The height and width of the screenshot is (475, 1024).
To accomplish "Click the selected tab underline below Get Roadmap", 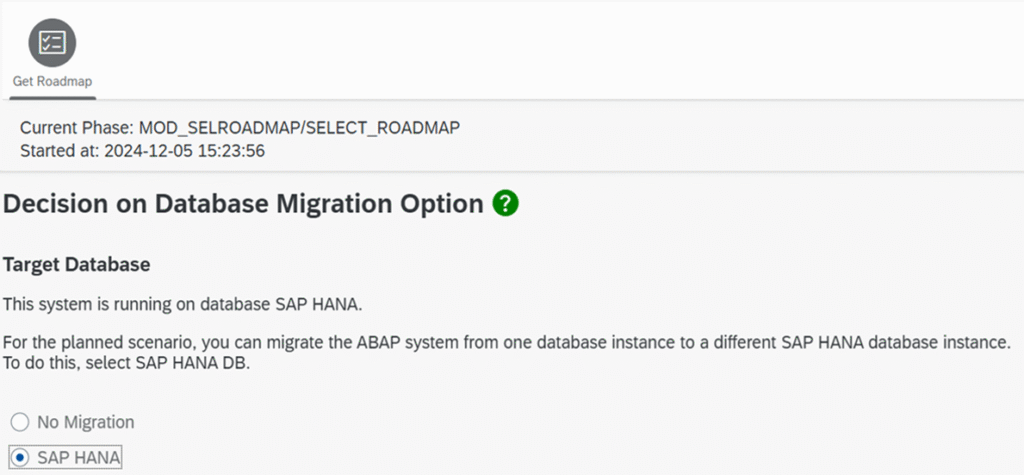I will click(x=52, y=97).
